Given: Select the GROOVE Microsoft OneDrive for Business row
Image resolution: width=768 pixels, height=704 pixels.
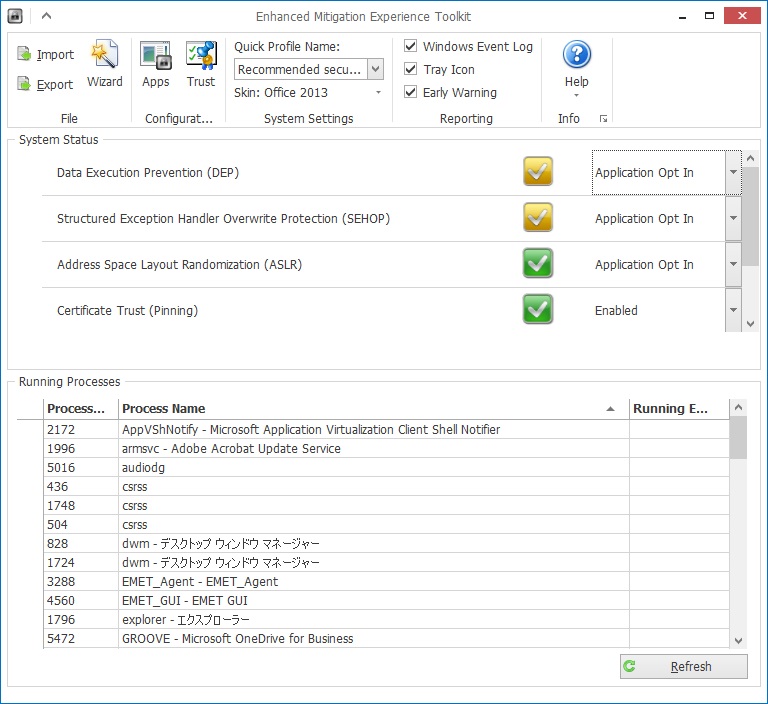Looking at the screenshot, I should (x=386, y=639).
